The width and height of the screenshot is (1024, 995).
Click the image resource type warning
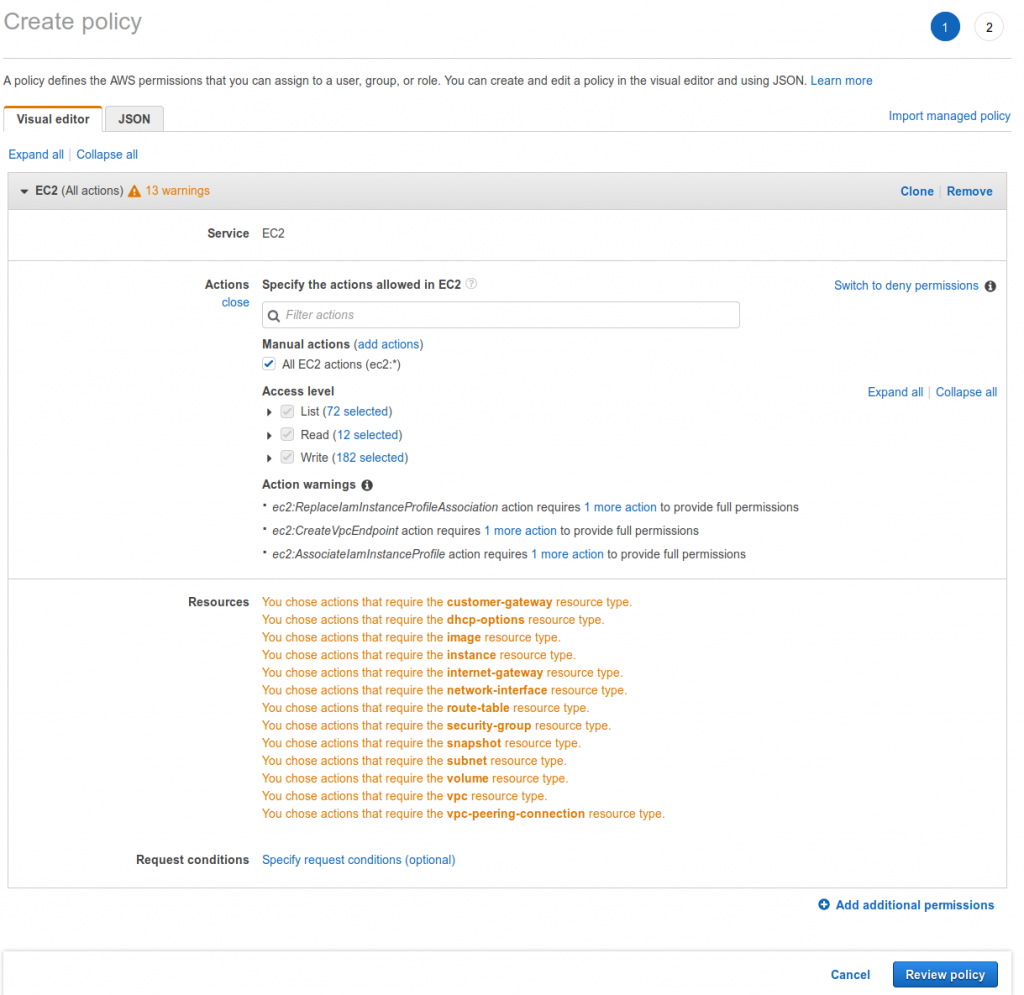tap(411, 637)
